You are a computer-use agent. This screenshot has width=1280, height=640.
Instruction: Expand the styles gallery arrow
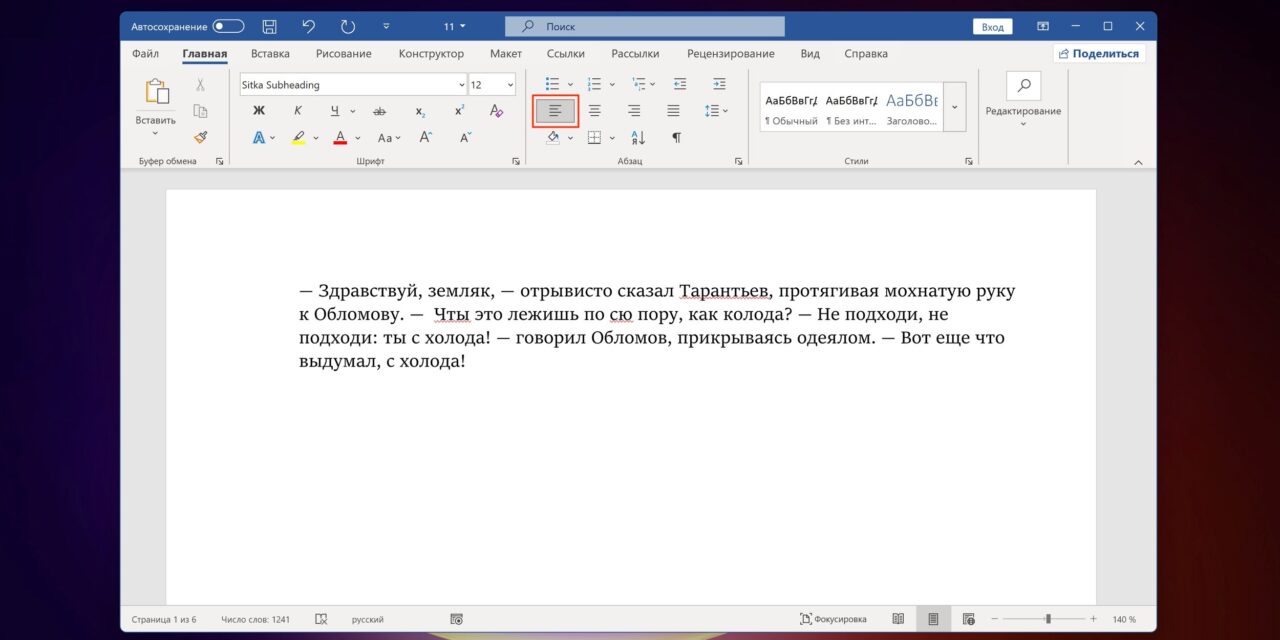pos(954,107)
